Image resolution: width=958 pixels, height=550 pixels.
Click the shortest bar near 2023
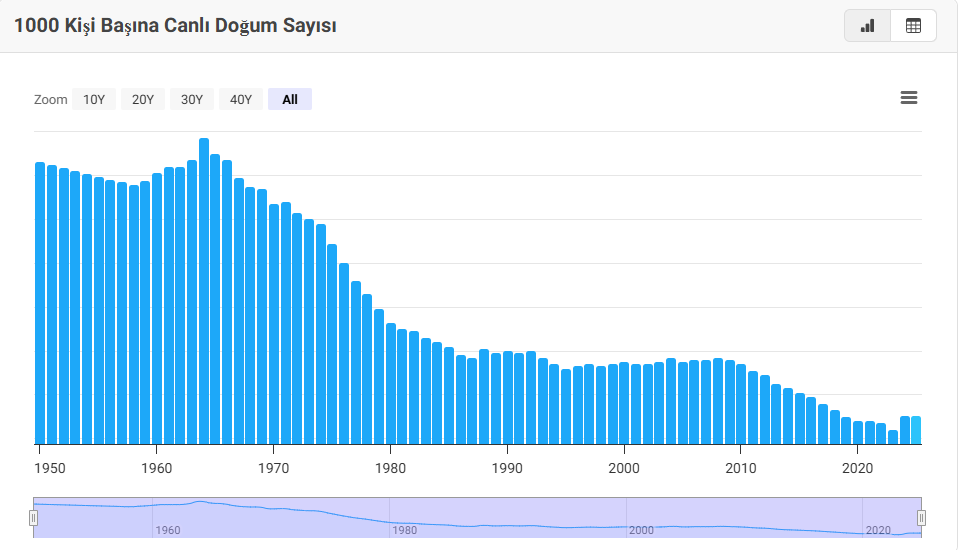[893, 437]
